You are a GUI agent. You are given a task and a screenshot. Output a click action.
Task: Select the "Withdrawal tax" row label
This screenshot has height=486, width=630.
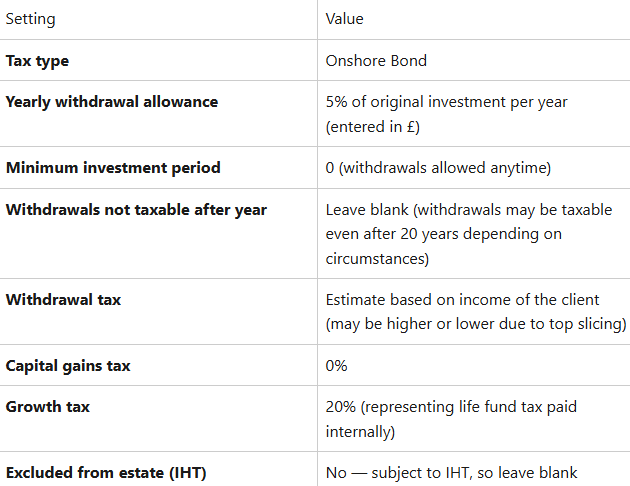coord(63,300)
